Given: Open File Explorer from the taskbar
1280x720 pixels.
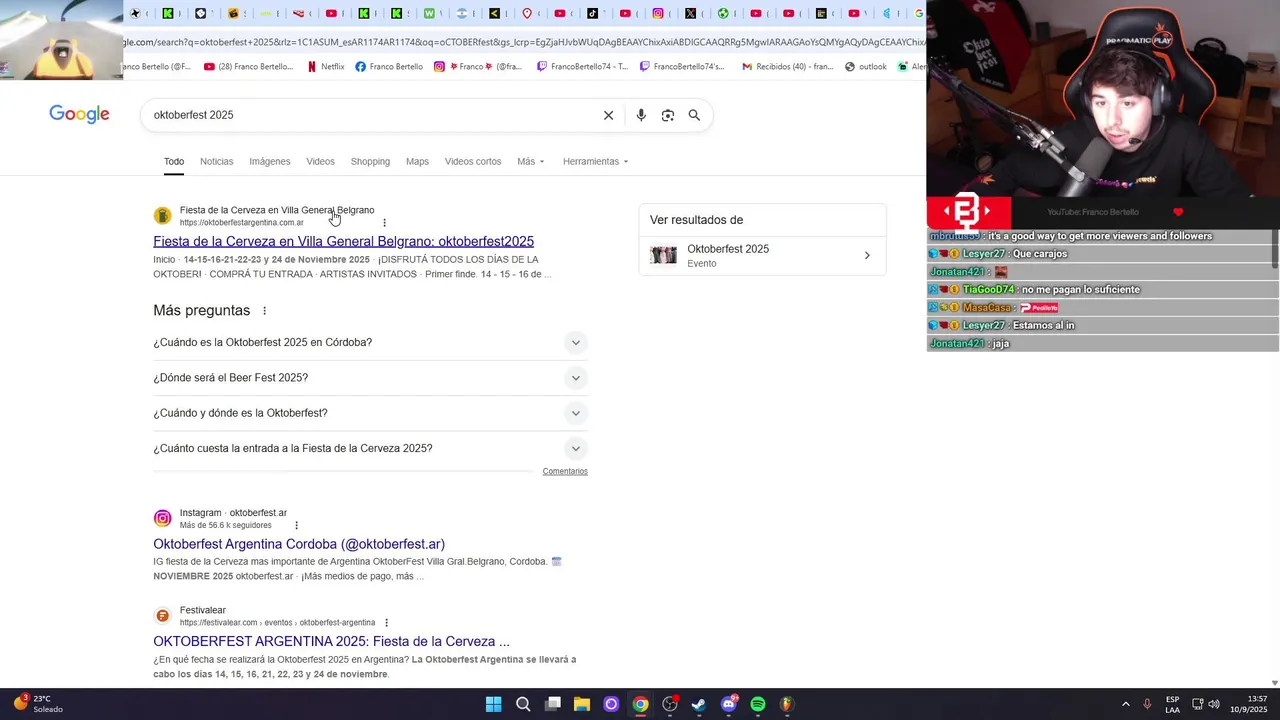Looking at the screenshot, I should click(x=582, y=704).
